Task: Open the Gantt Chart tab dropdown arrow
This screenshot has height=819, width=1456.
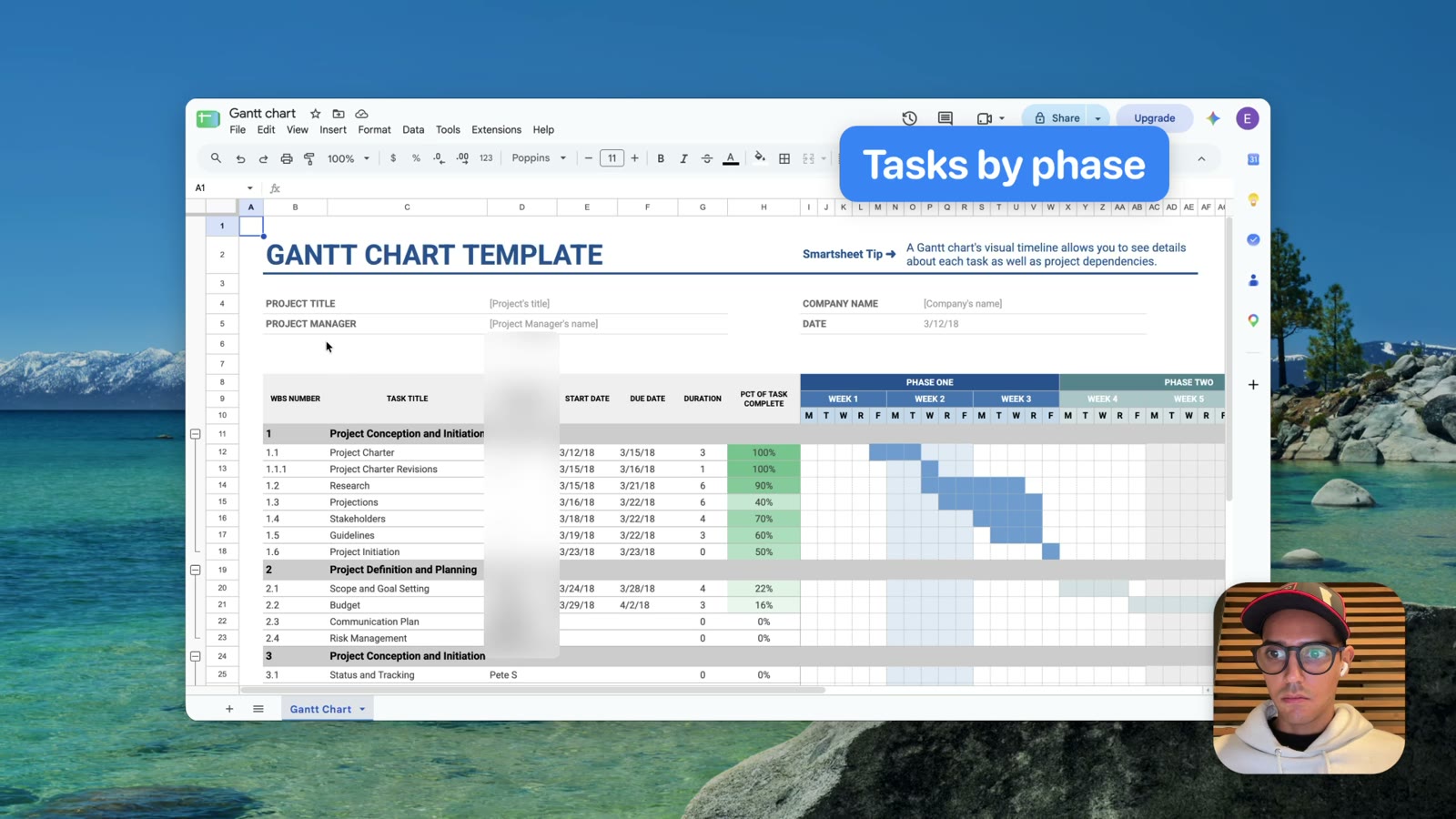Action: click(x=362, y=709)
